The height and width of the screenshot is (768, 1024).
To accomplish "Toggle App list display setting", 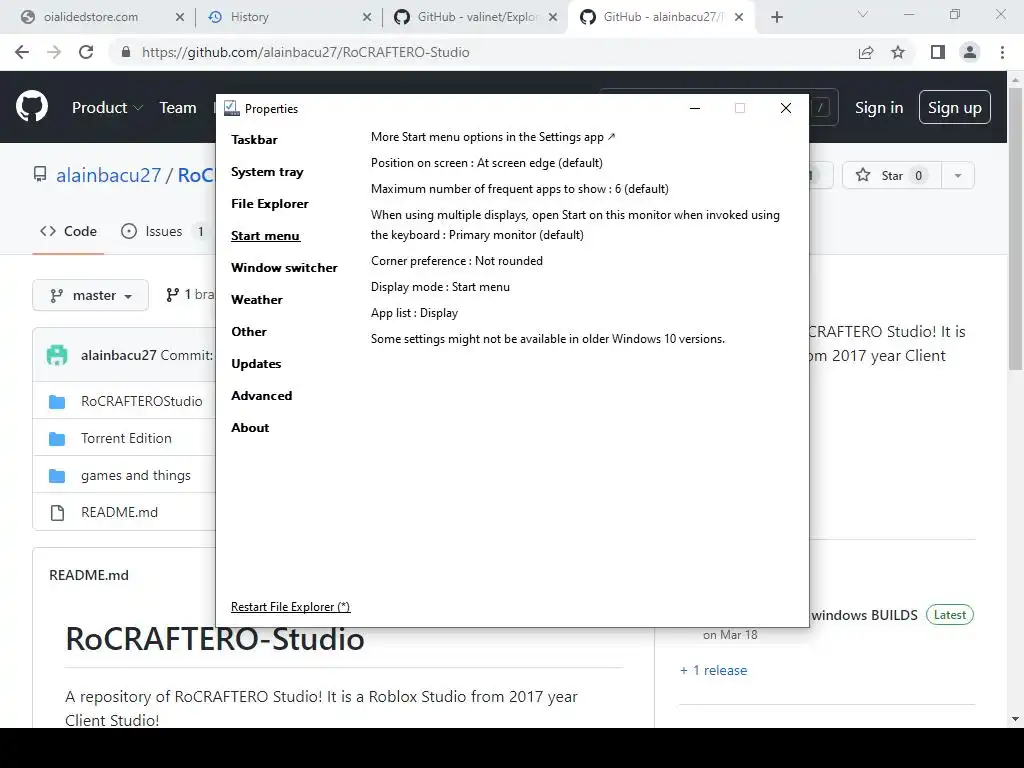I will click(x=414, y=313).
